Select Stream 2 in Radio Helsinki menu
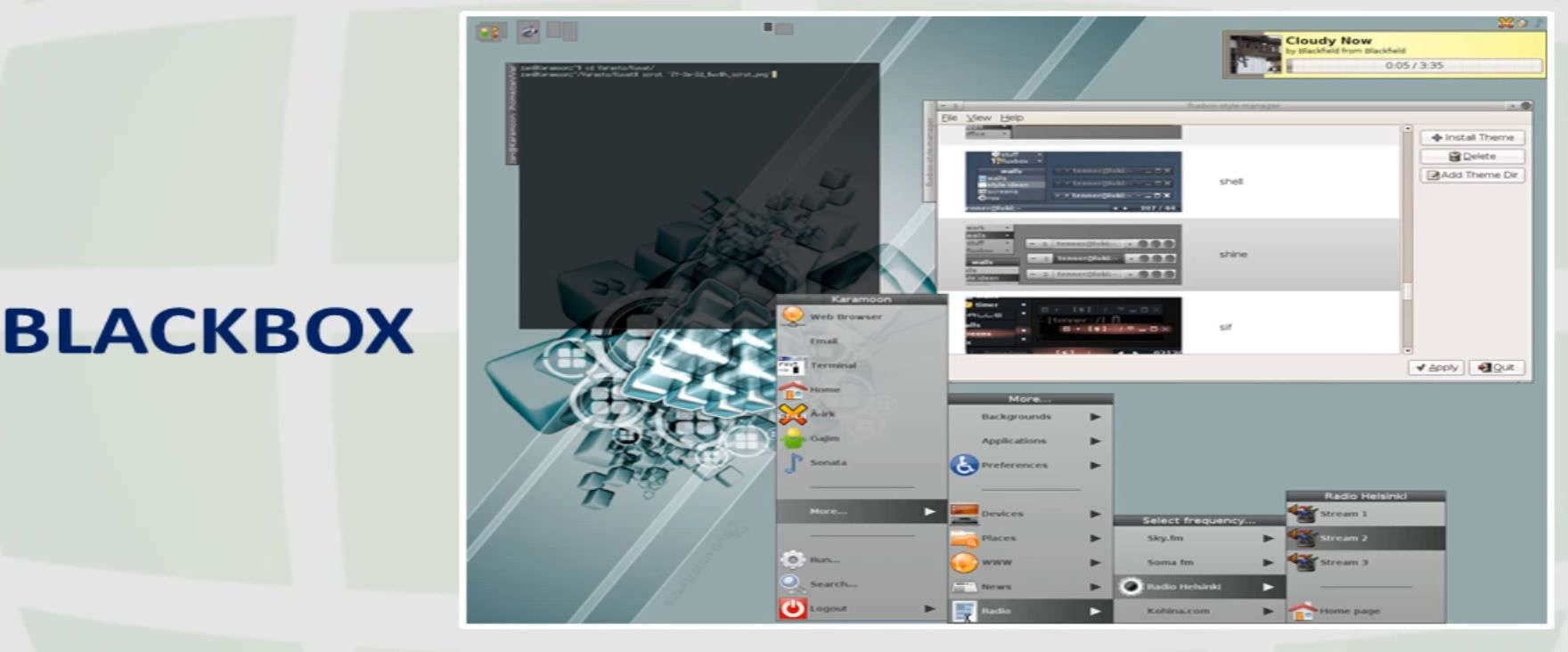The width and height of the screenshot is (1568, 652). (1365, 538)
